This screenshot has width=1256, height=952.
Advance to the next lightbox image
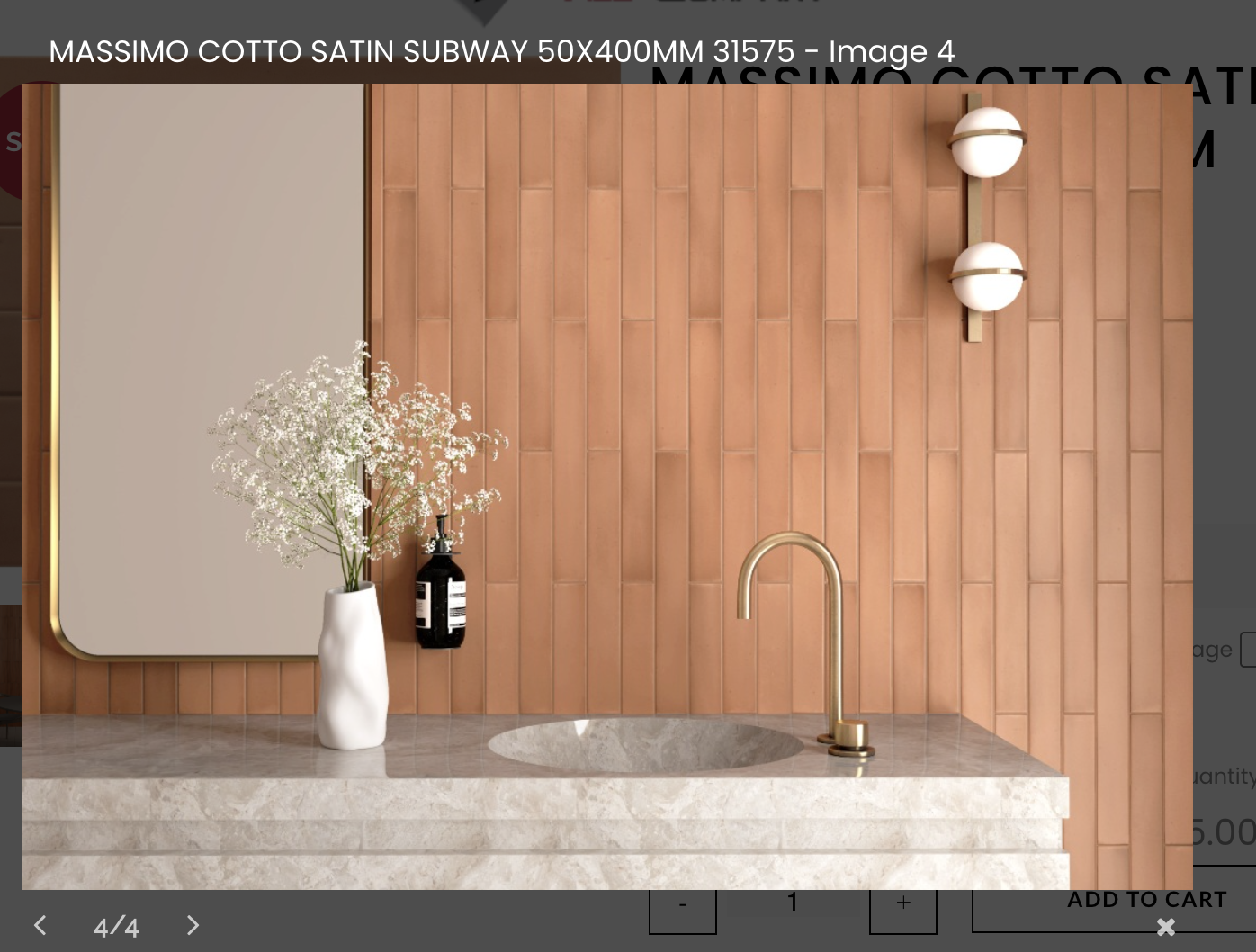(x=193, y=925)
